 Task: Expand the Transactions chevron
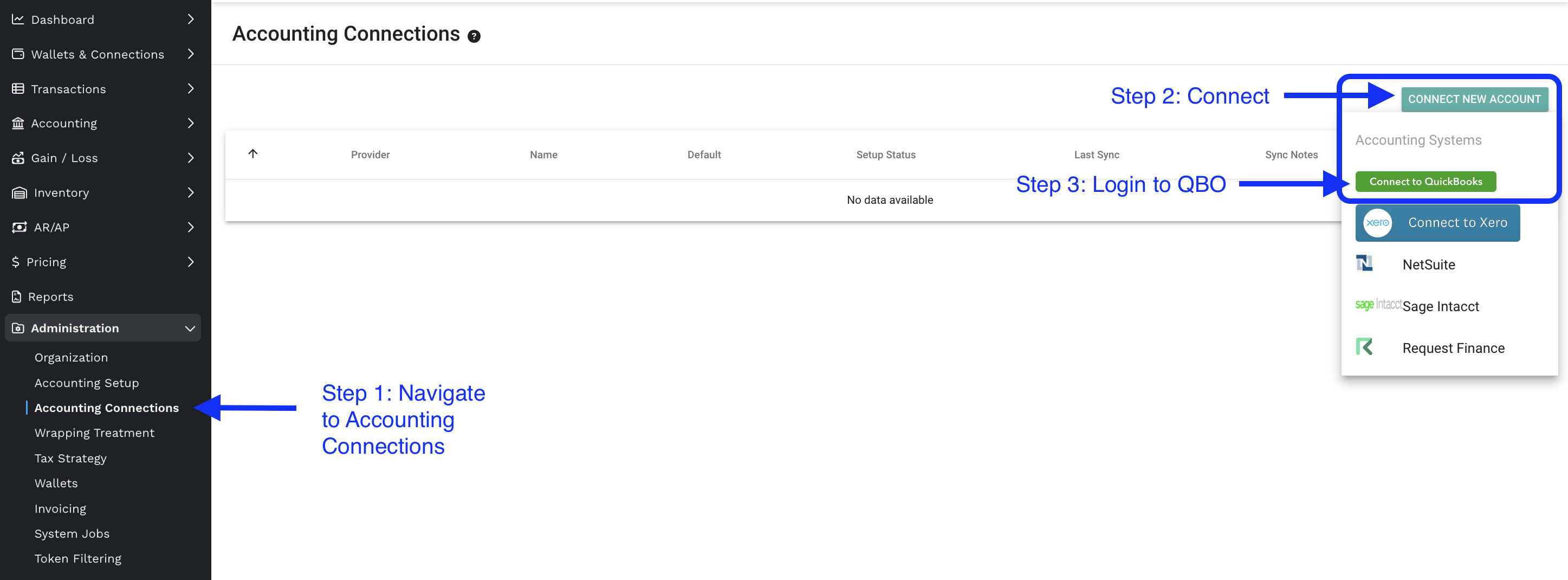(x=191, y=89)
